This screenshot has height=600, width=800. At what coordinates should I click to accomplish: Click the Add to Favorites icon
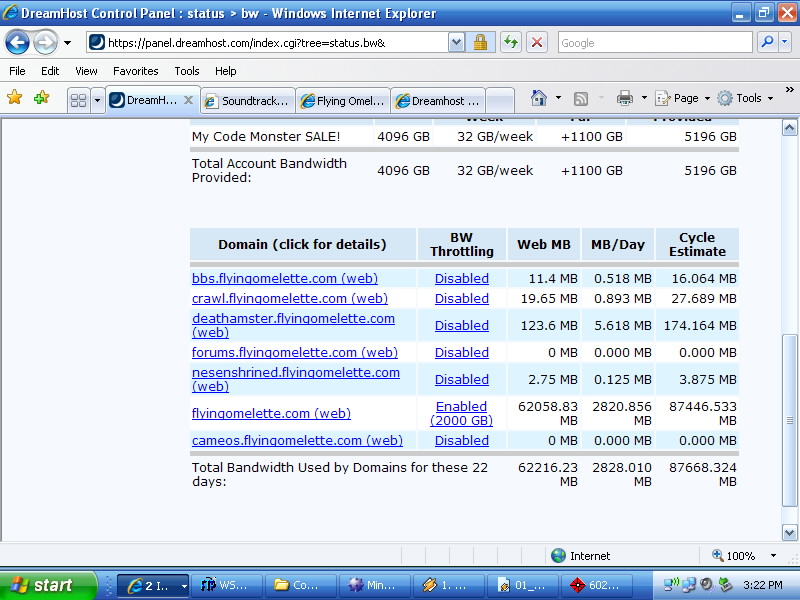coord(41,97)
